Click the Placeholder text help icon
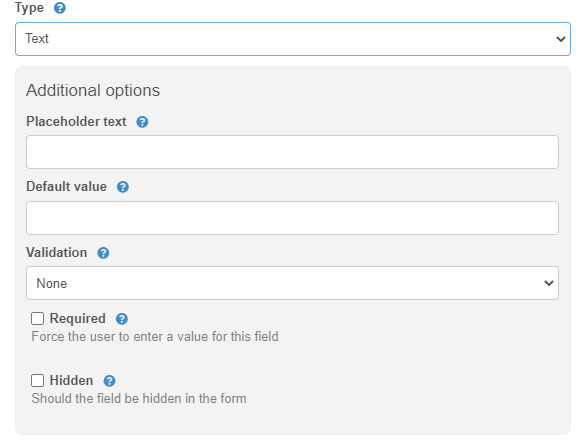Screen dimensions: 585x447 point(142,122)
